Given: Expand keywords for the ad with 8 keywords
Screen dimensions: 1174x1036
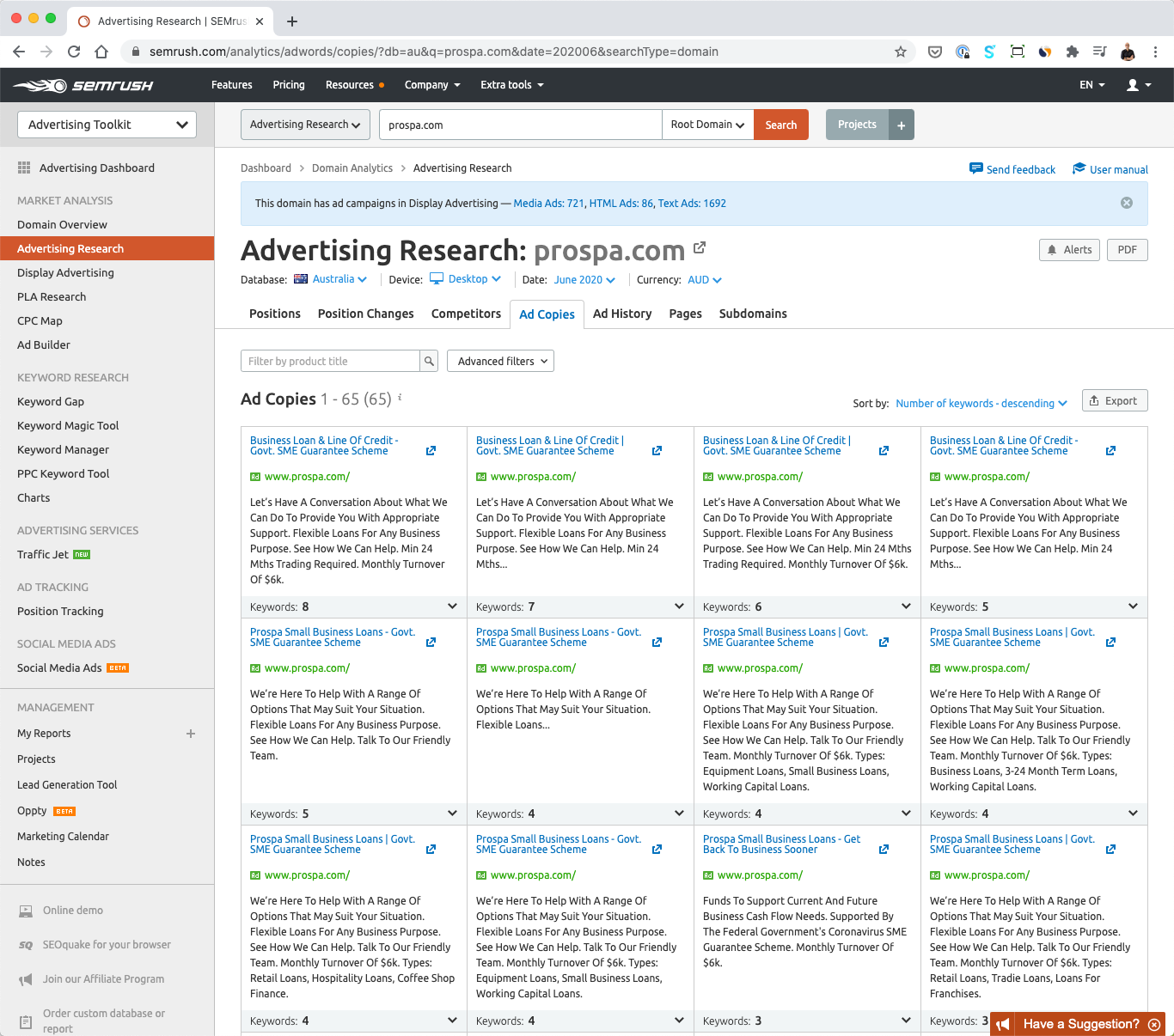Looking at the screenshot, I should [453, 606].
